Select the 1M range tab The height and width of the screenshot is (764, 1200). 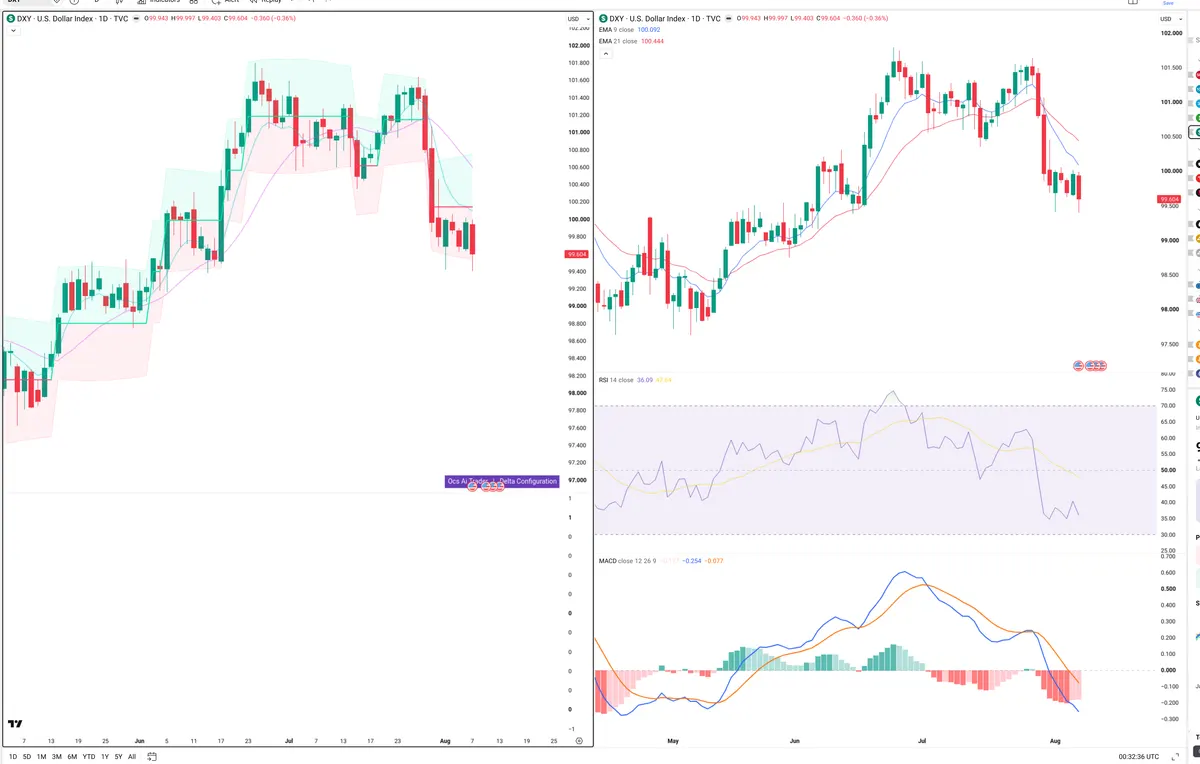[41, 757]
